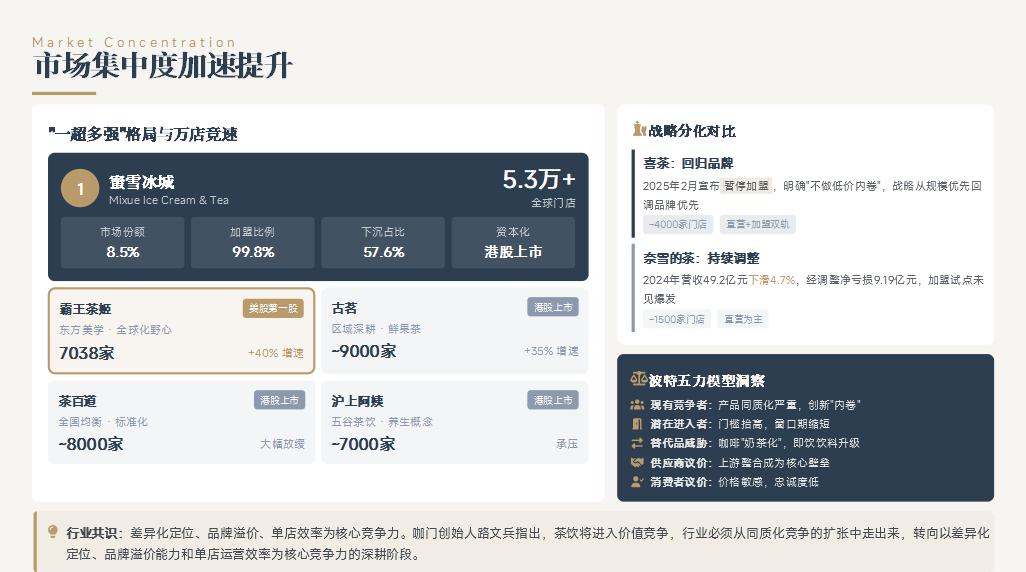1026x572 pixels.
Task: Click the 5.3万+ global store count
Action: click(539, 179)
